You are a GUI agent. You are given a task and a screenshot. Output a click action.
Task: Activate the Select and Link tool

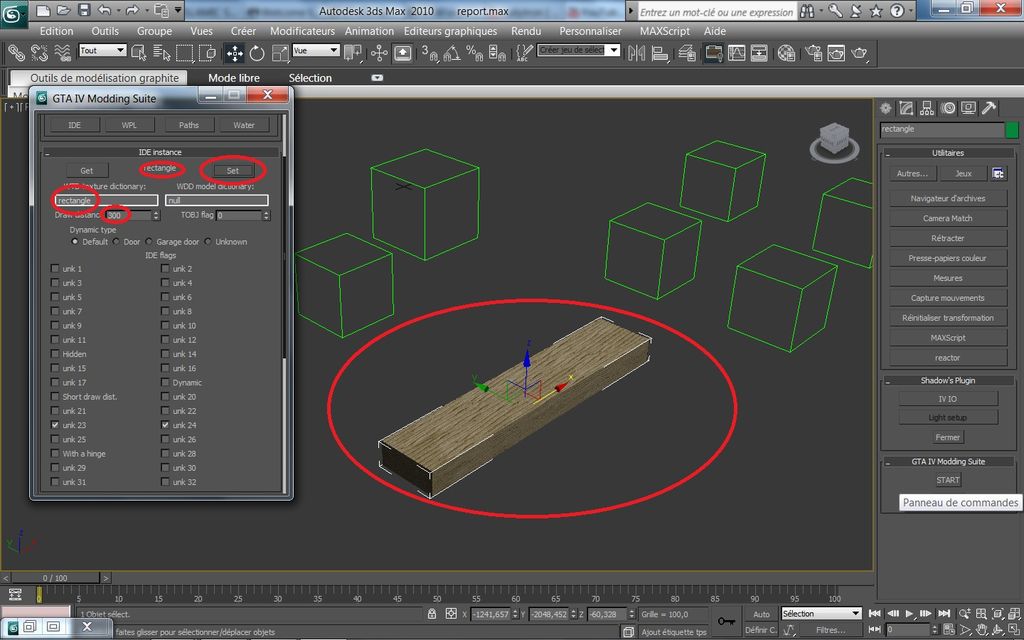(16, 53)
